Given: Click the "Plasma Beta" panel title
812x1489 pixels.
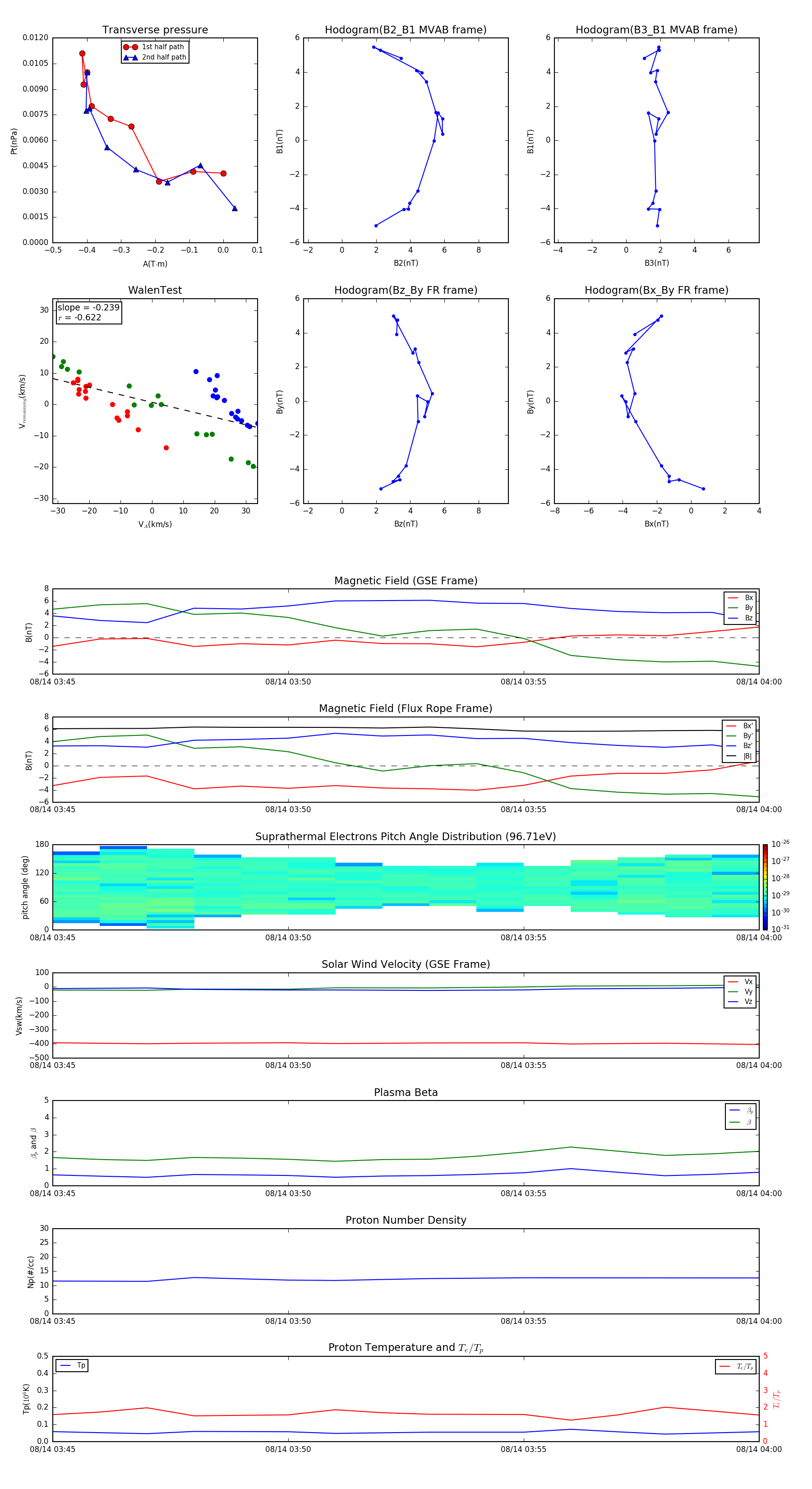Looking at the screenshot, I should (406, 1093).
